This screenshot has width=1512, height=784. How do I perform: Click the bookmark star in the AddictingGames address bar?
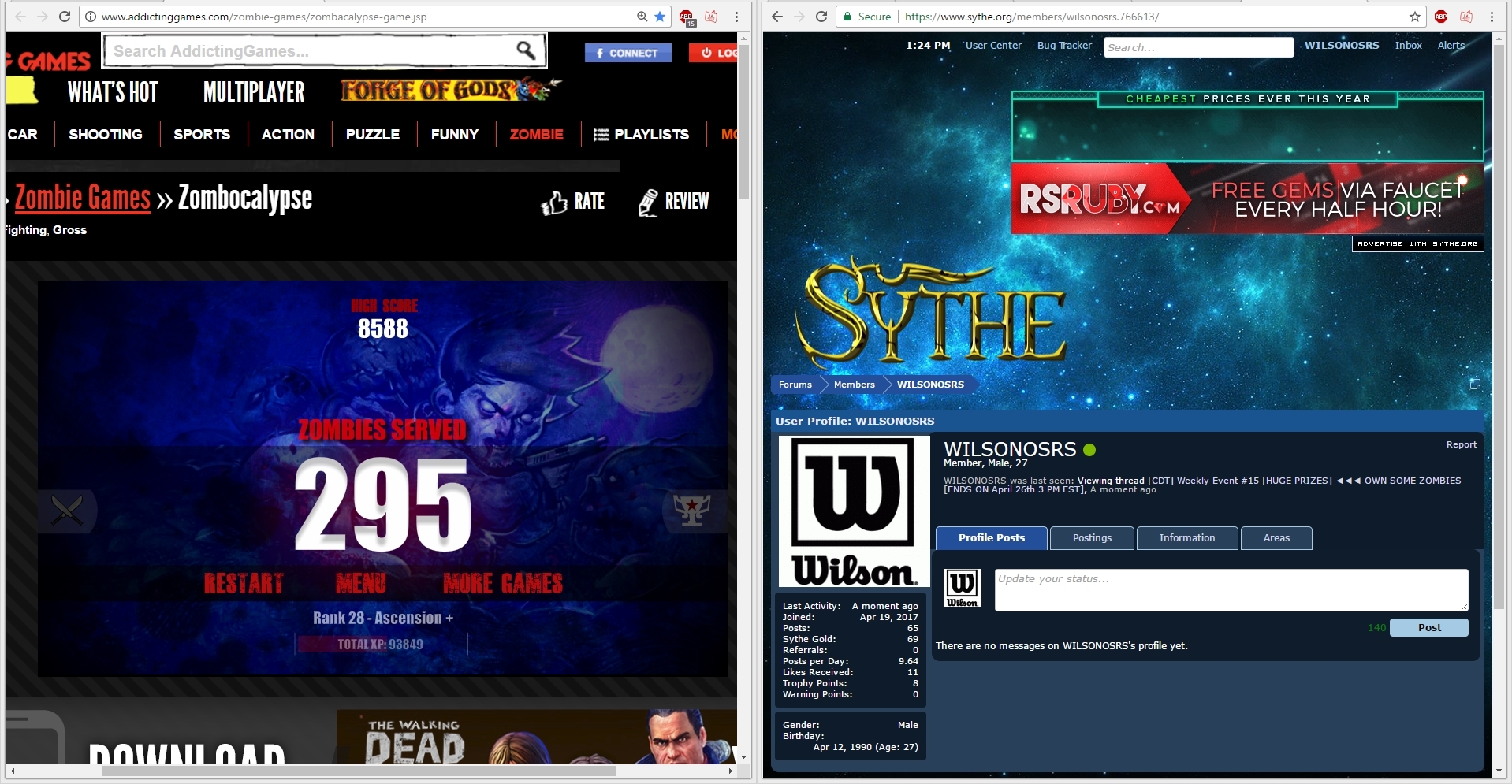point(660,17)
